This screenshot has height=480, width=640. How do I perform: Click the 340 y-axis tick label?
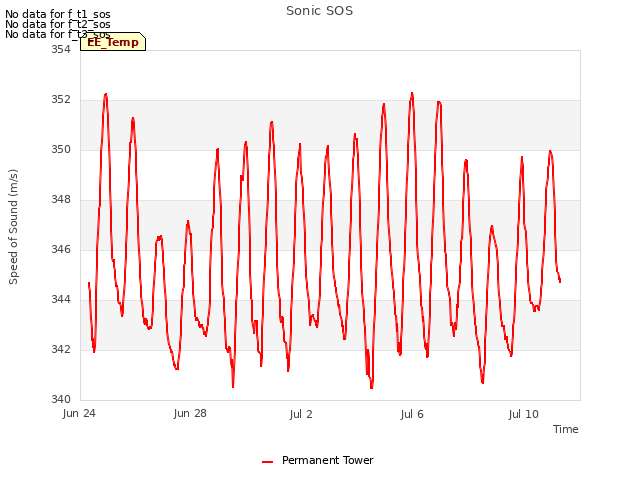click(x=61, y=399)
